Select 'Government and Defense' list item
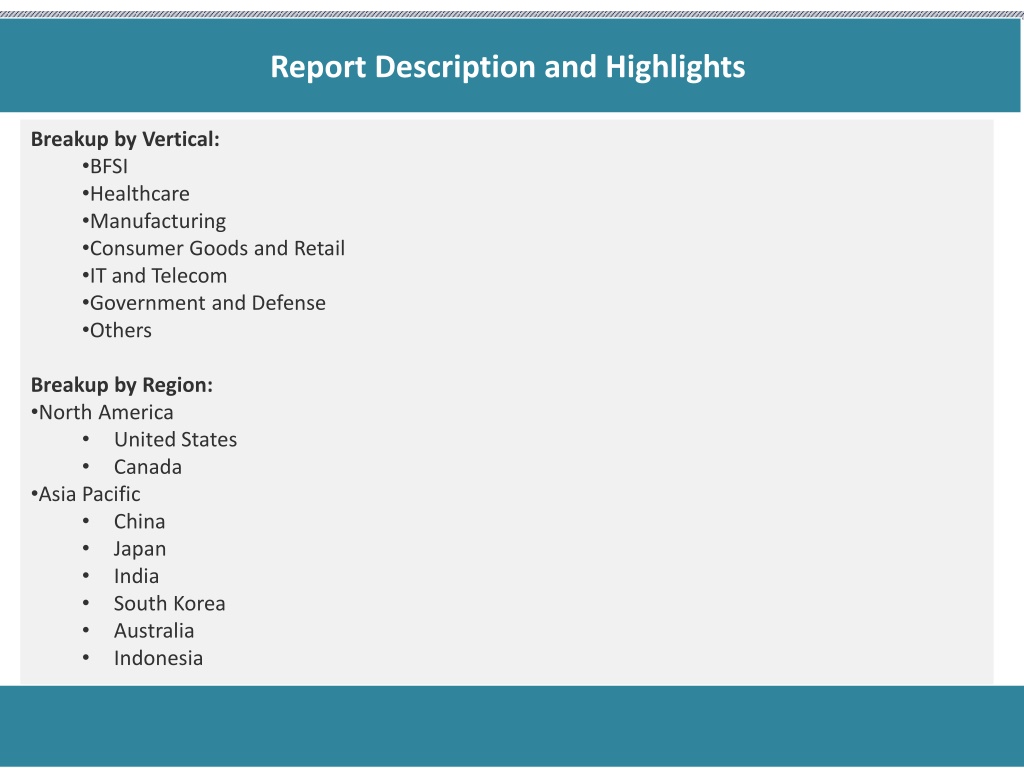Viewport: 1024px width, 768px height. click(208, 303)
